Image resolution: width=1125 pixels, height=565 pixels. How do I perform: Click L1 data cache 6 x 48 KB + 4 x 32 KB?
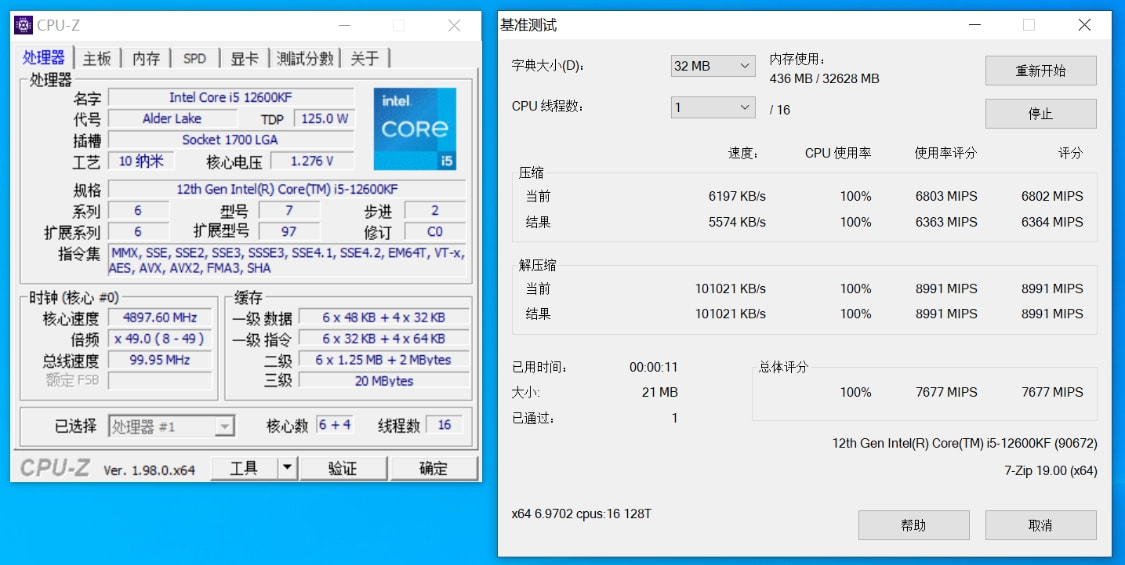point(384,317)
